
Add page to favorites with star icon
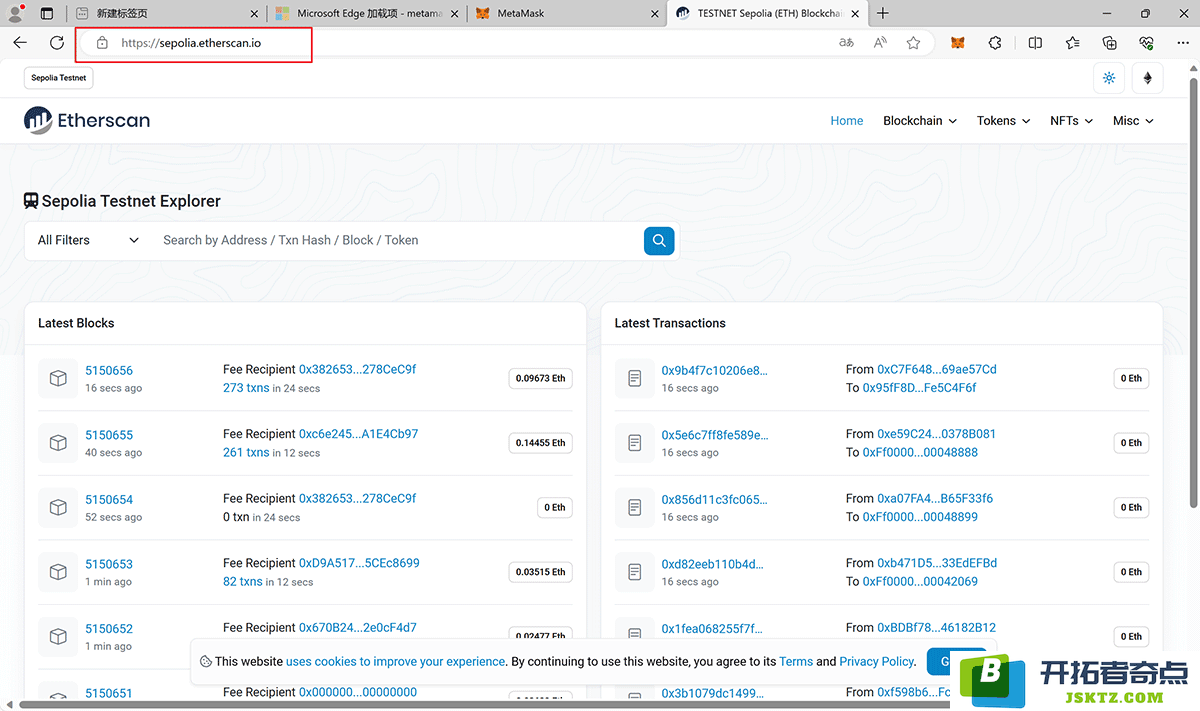tap(913, 43)
